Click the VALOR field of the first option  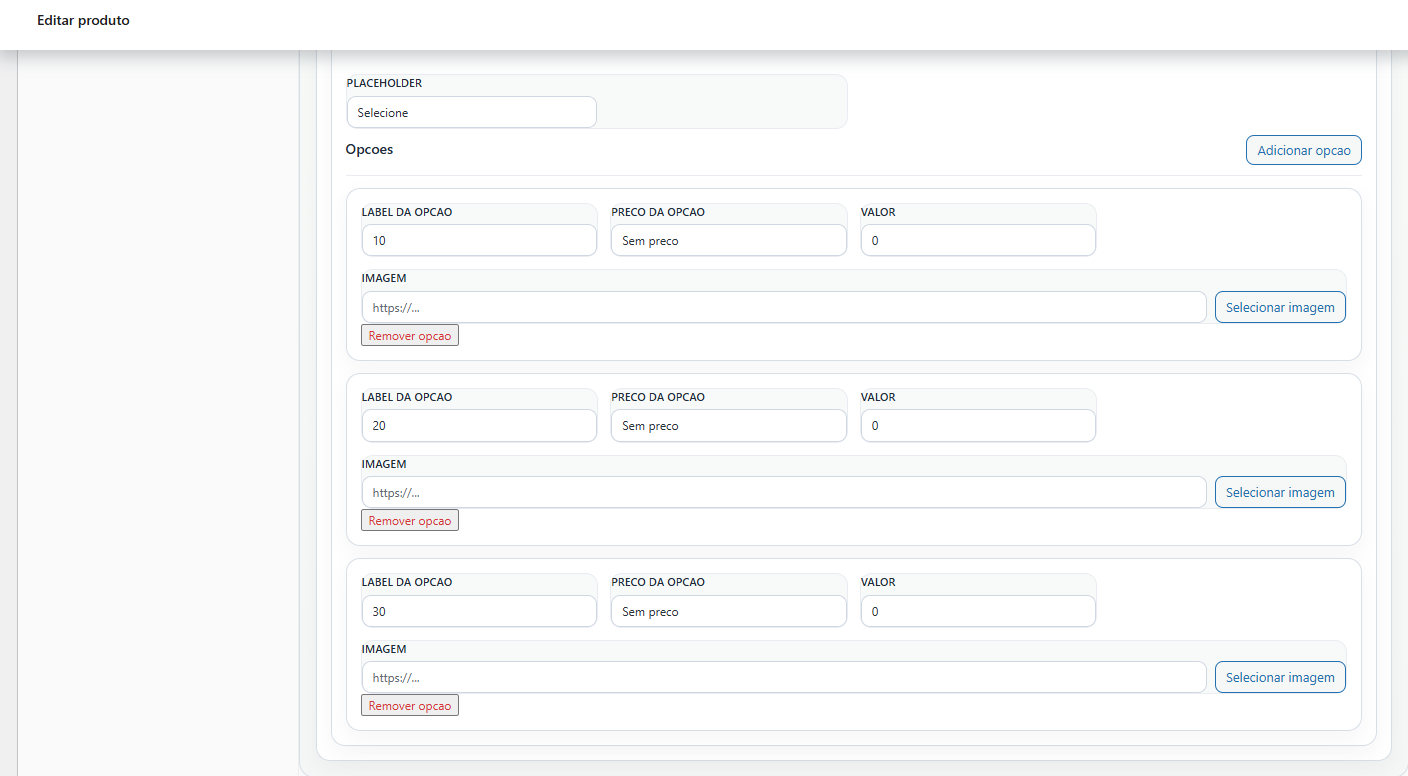click(977, 240)
